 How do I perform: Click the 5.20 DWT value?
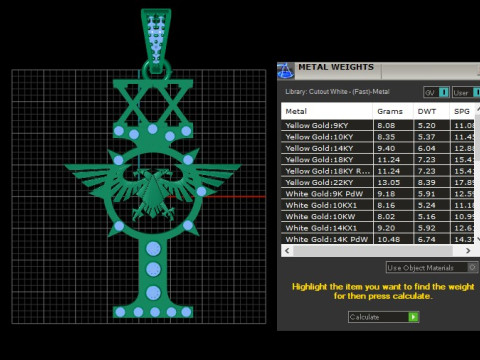click(x=427, y=126)
